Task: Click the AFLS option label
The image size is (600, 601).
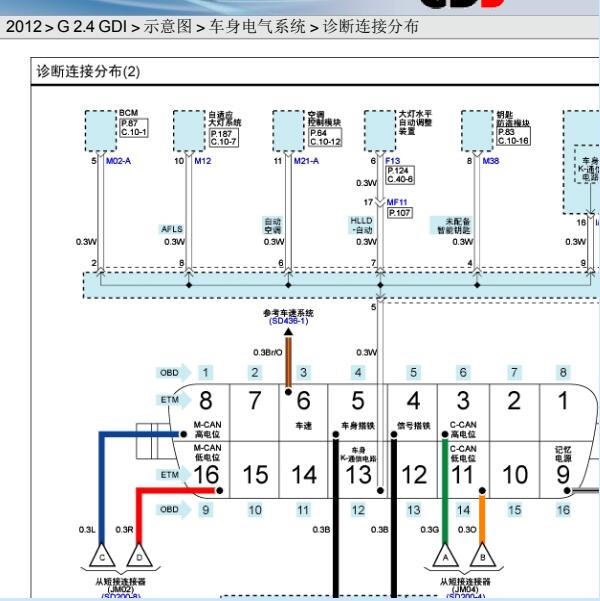Action: 172,229
